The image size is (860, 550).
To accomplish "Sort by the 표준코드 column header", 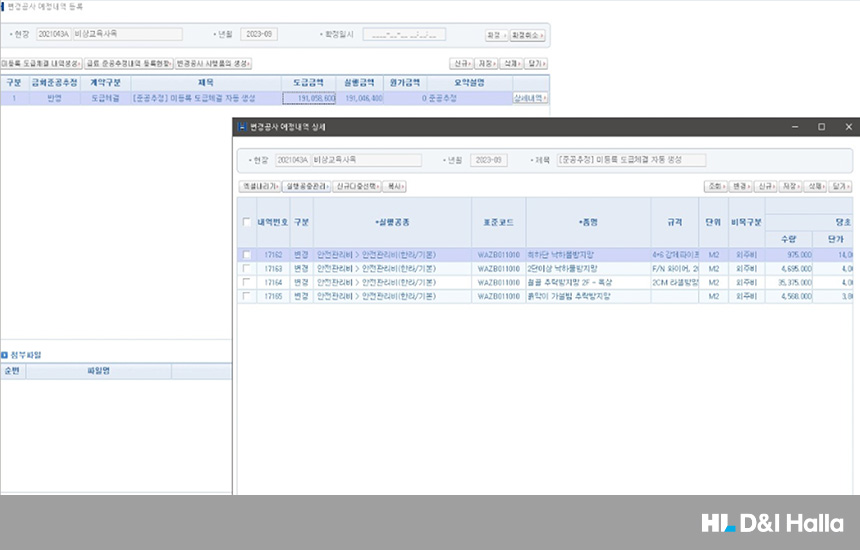I will click(x=498, y=222).
